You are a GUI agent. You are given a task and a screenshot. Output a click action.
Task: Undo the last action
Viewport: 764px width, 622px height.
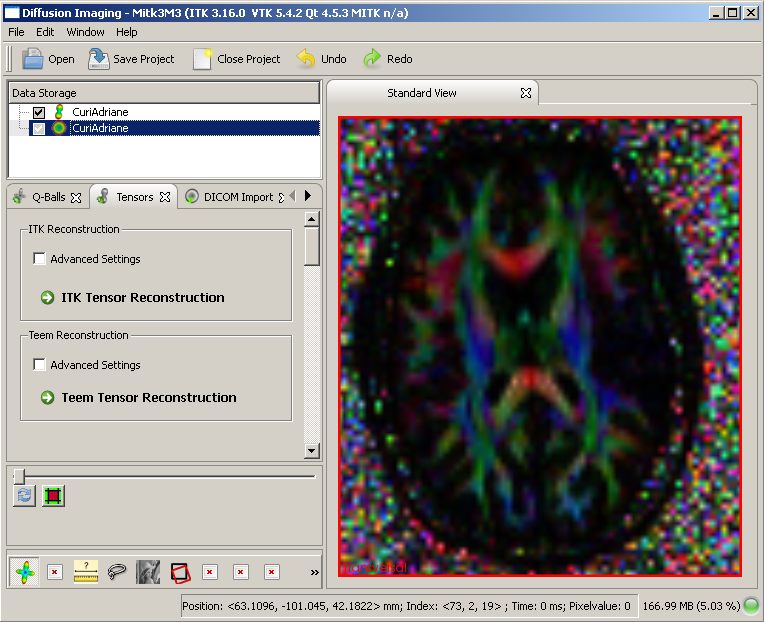tap(322, 59)
